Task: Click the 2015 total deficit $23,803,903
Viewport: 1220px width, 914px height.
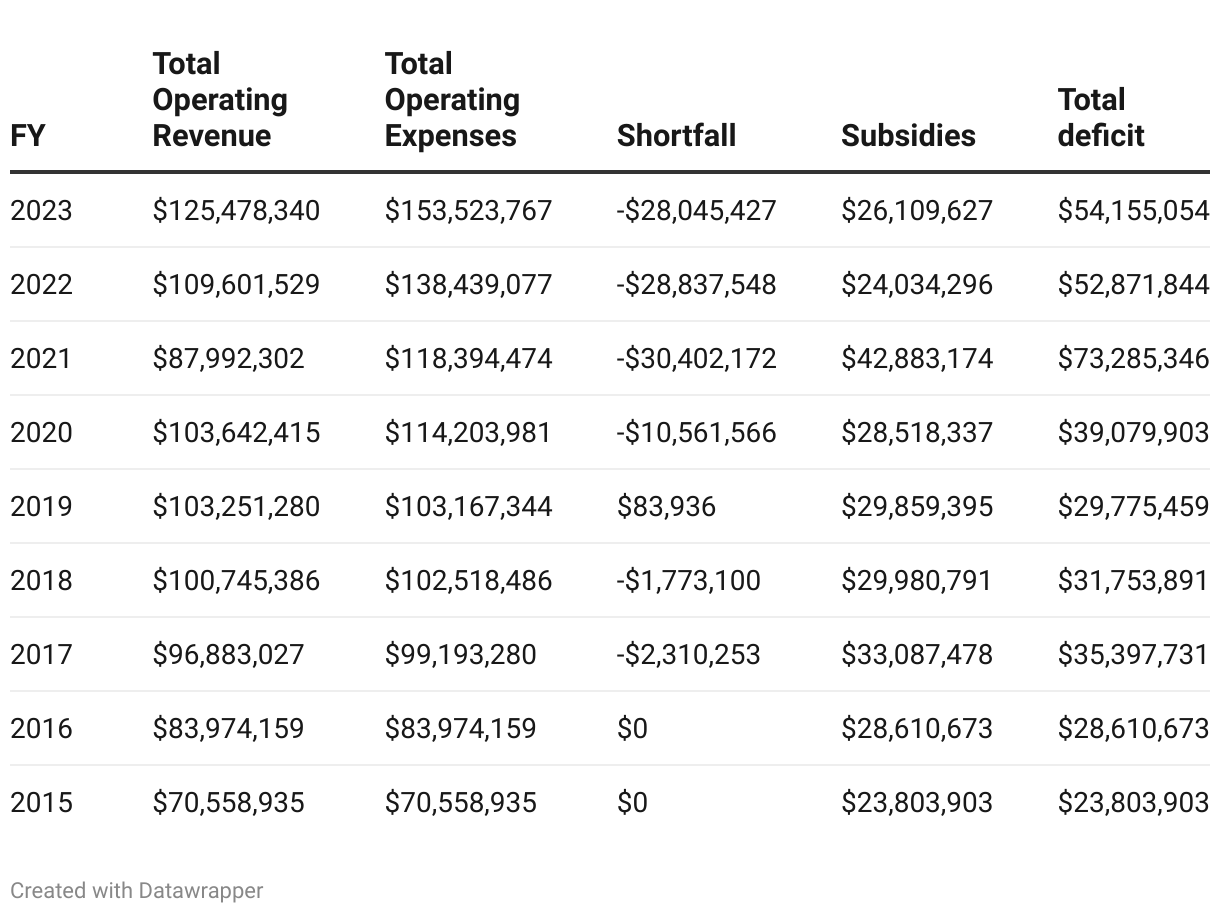Action: point(1133,803)
